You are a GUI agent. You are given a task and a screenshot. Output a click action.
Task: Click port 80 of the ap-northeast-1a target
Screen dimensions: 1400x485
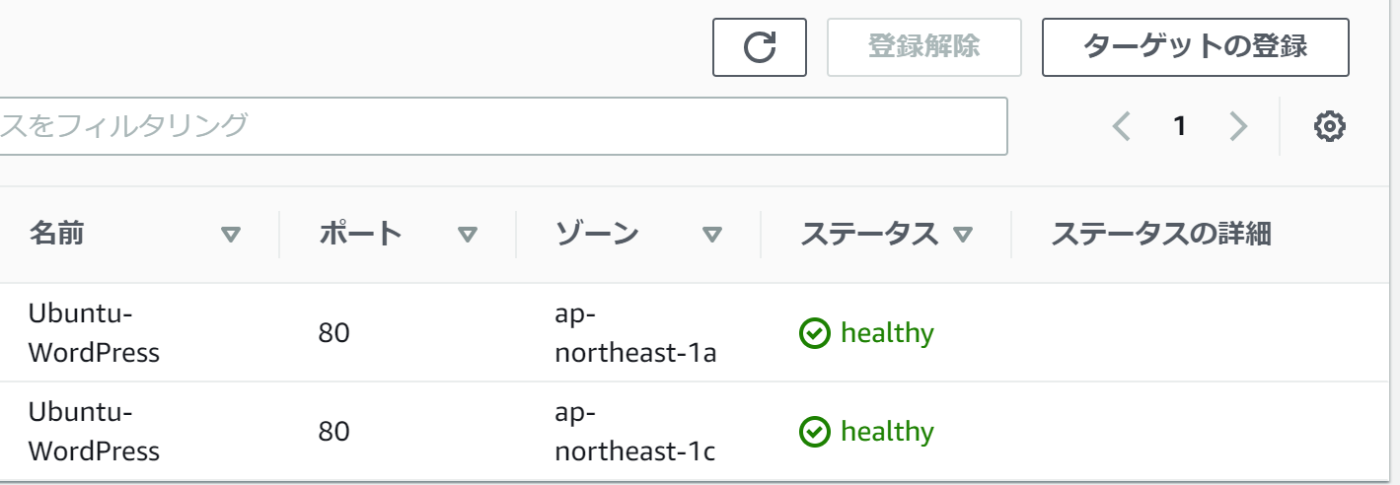pyautogui.click(x=334, y=333)
